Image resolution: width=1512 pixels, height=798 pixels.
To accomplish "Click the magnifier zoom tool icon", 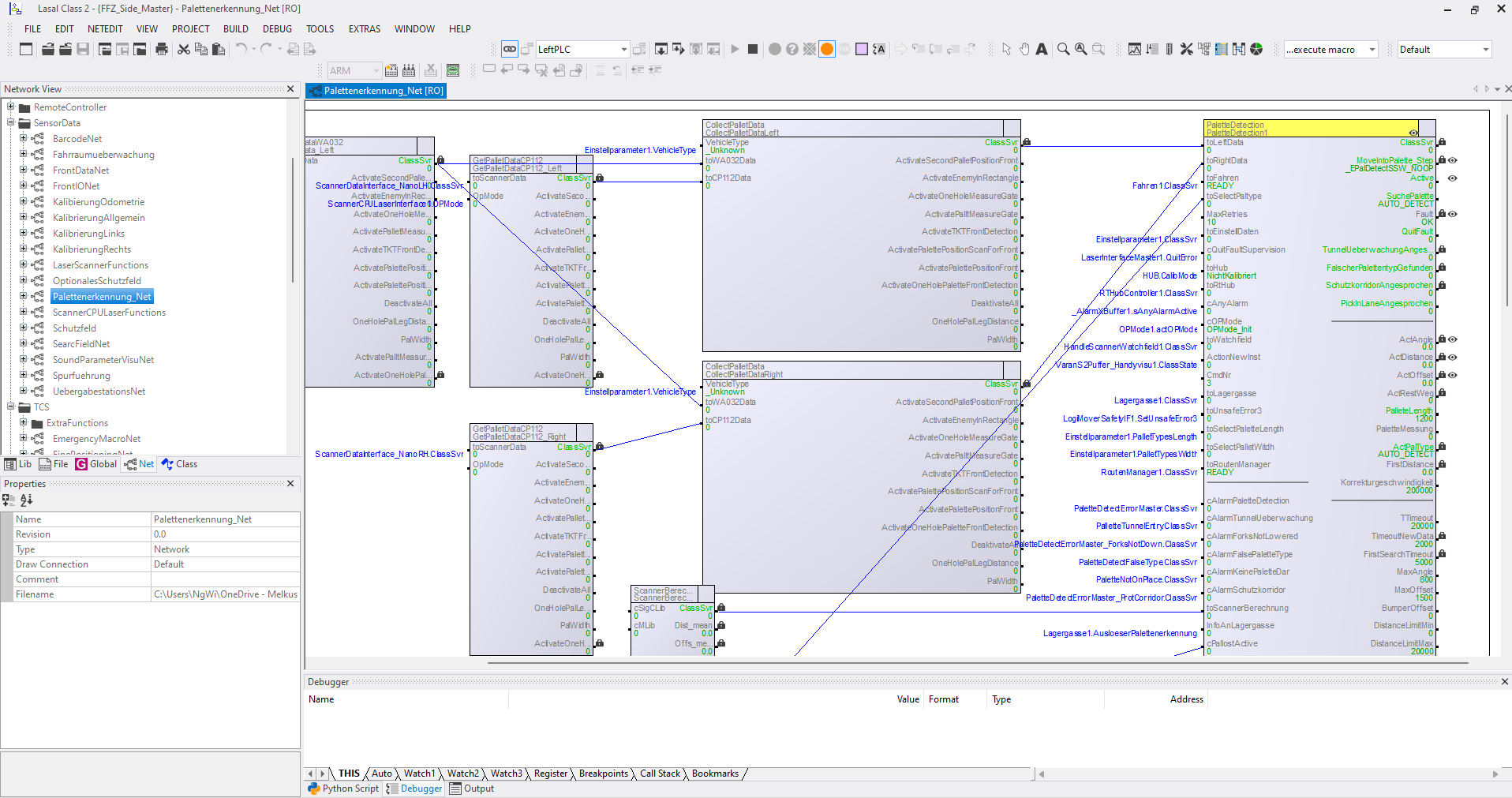I will point(1063,49).
